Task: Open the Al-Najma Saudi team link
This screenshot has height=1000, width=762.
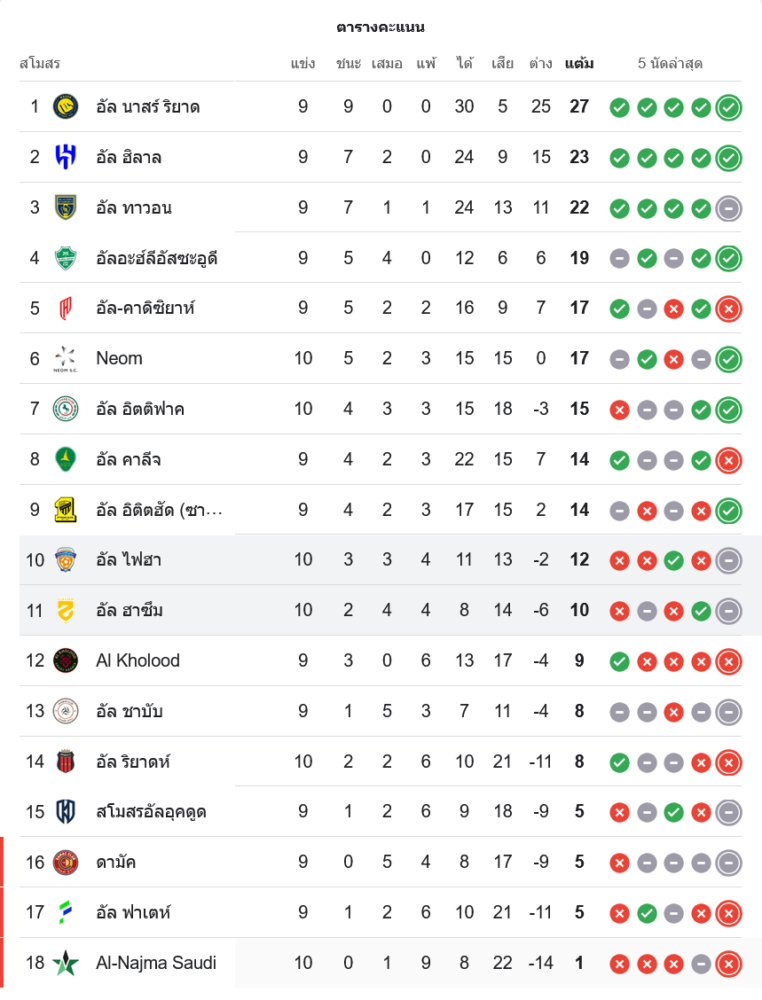Action: (x=156, y=963)
